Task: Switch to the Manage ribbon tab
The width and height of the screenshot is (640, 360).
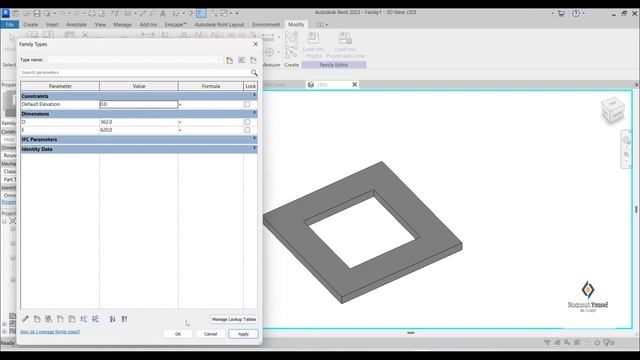Action: pyautogui.click(x=122, y=25)
